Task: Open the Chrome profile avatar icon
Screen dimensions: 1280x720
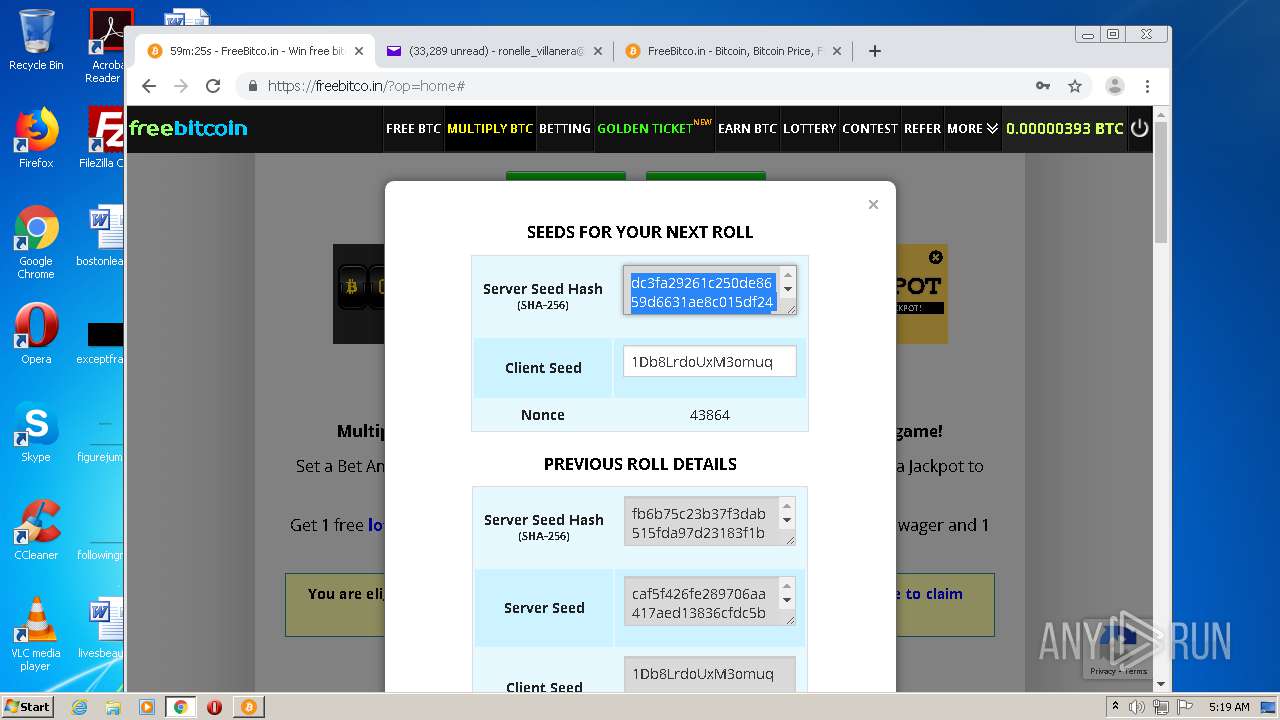Action: click(1115, 86)
